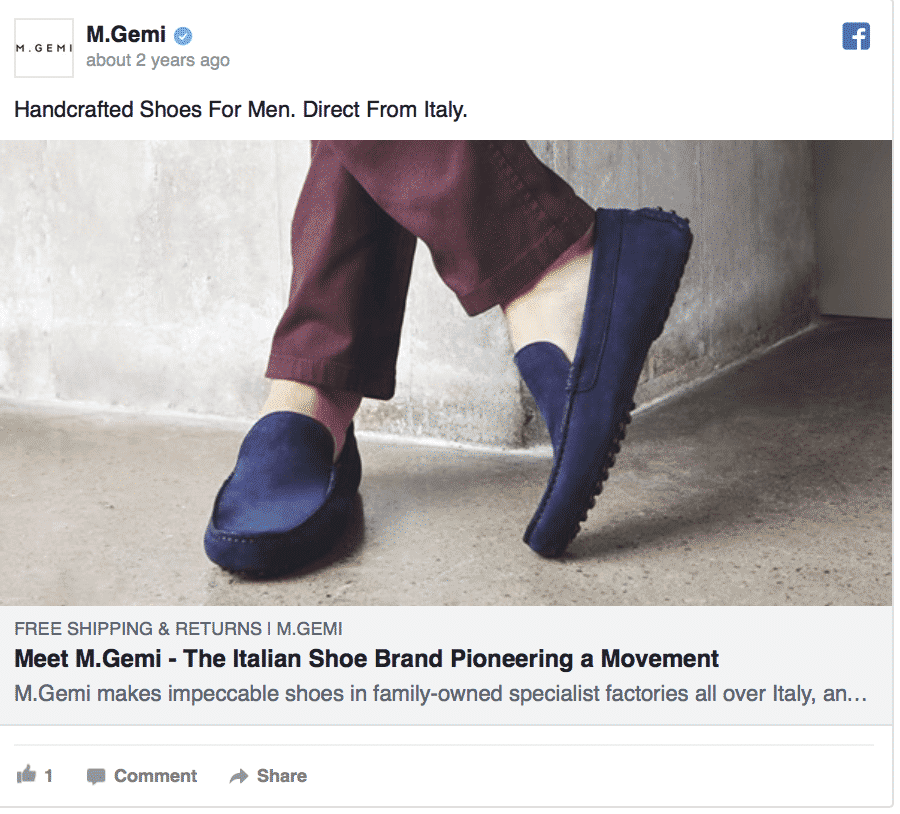The height and width of the screenshot is (814, 900).
Task: Click the Facebook logo icon
Action: 856,37
